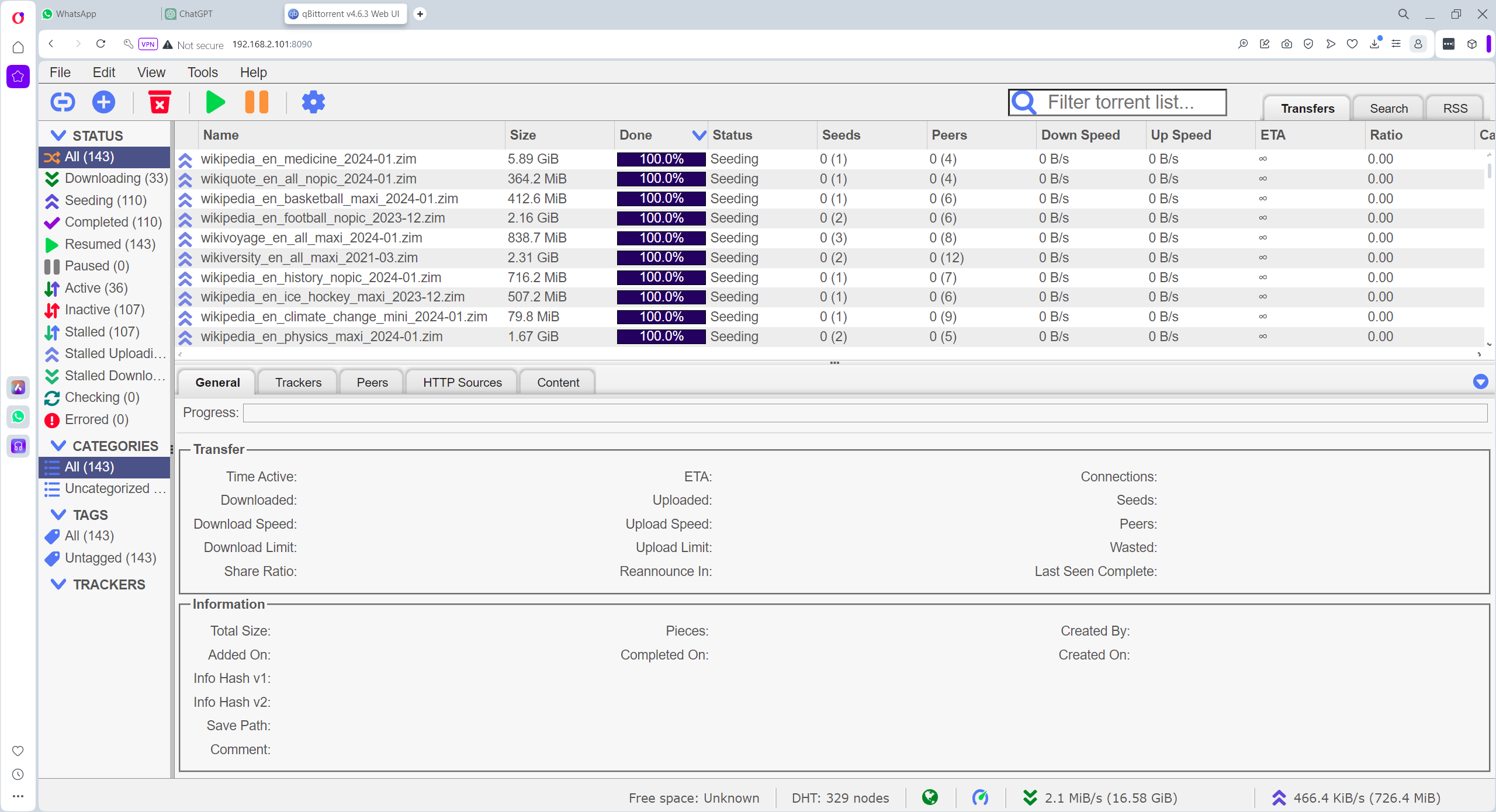Click the red delete torrent icon
Image resolution: width=1496 pixels, height=812 pixels.
[159, 102]
